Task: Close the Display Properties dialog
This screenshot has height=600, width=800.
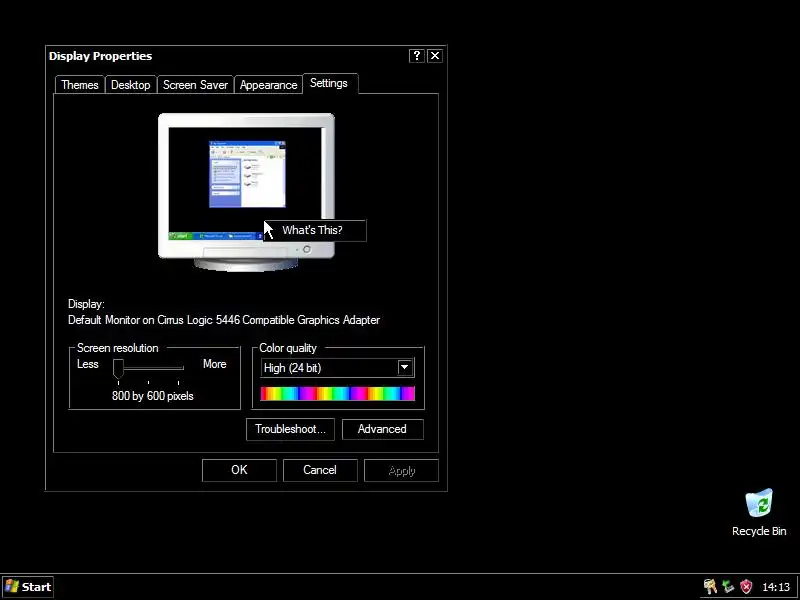Action: [x=435, y=56]
